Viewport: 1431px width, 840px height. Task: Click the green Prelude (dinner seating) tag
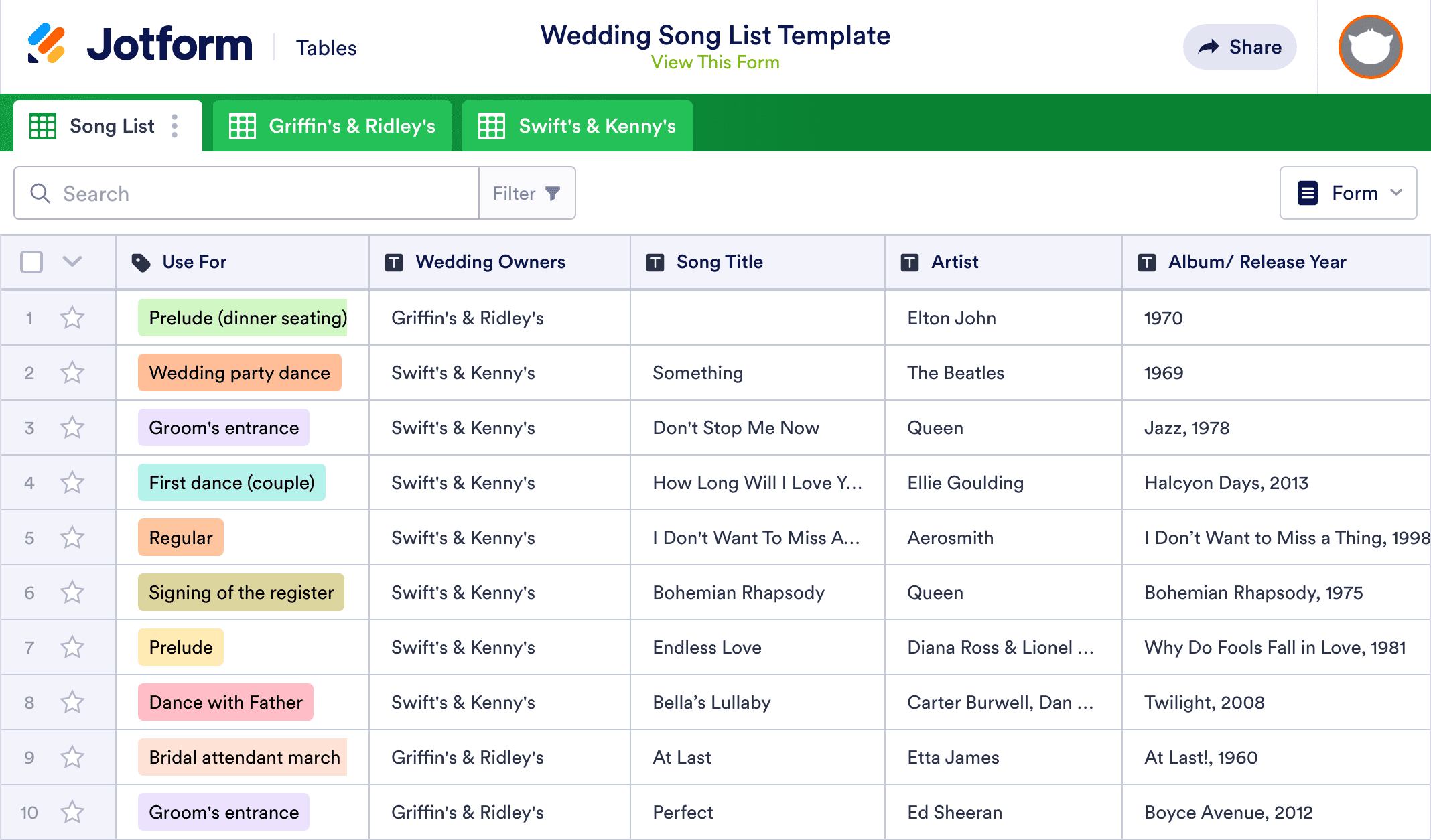click(x=243, y=318)
